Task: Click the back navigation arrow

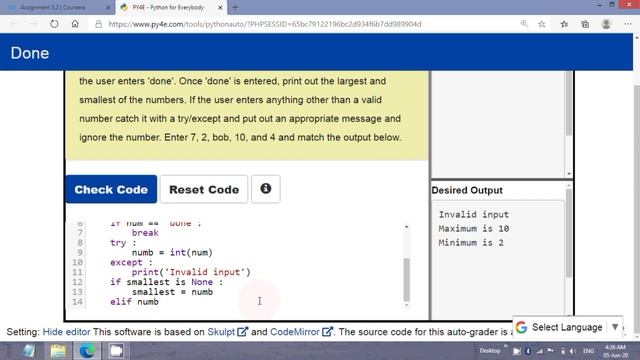Action: coord(13,24)
